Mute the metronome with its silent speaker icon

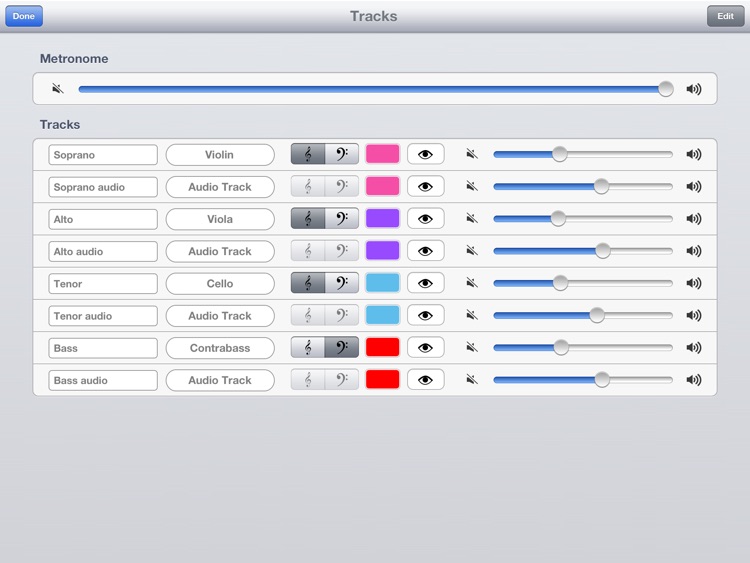tap(58, 88)
